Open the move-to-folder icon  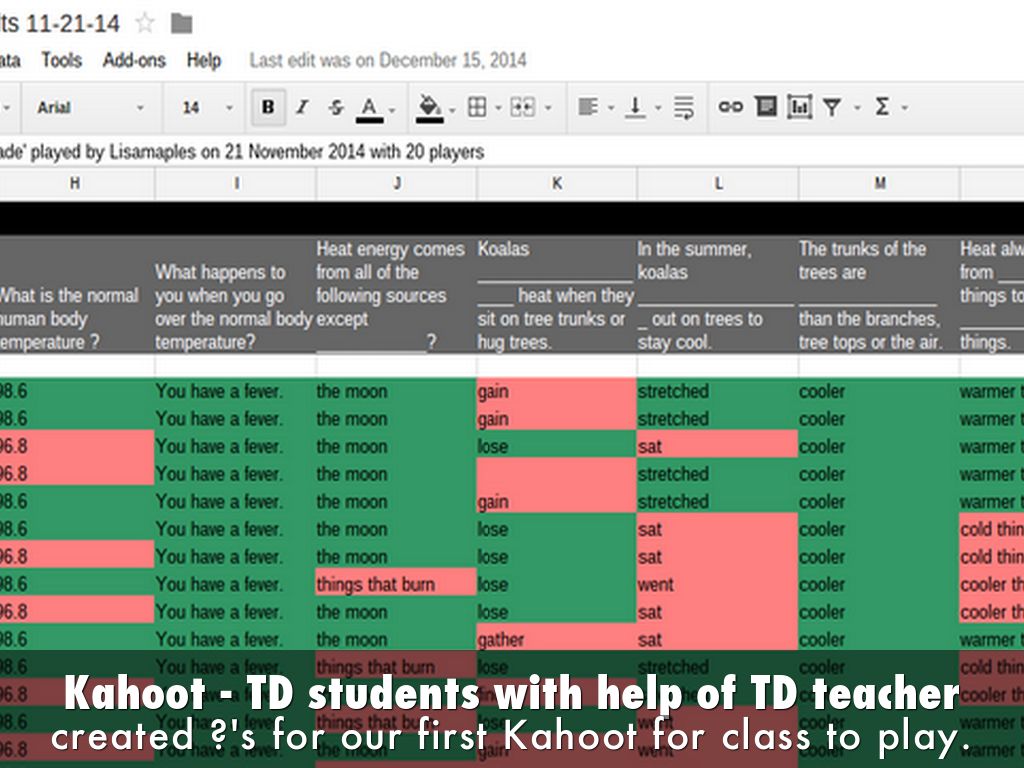coord(181,23)
